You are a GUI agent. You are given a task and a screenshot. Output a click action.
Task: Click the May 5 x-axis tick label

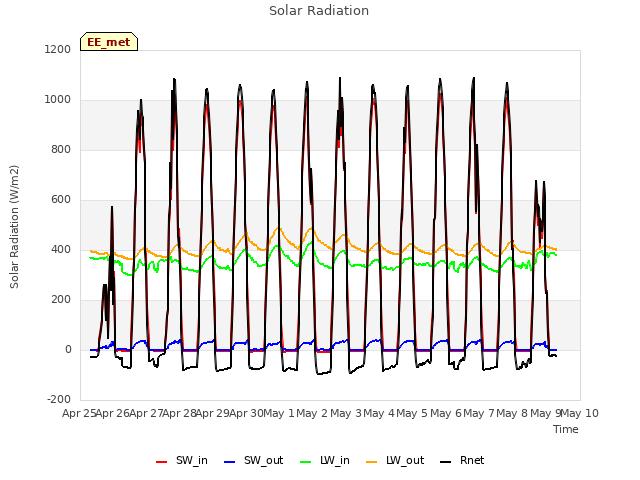412,413
